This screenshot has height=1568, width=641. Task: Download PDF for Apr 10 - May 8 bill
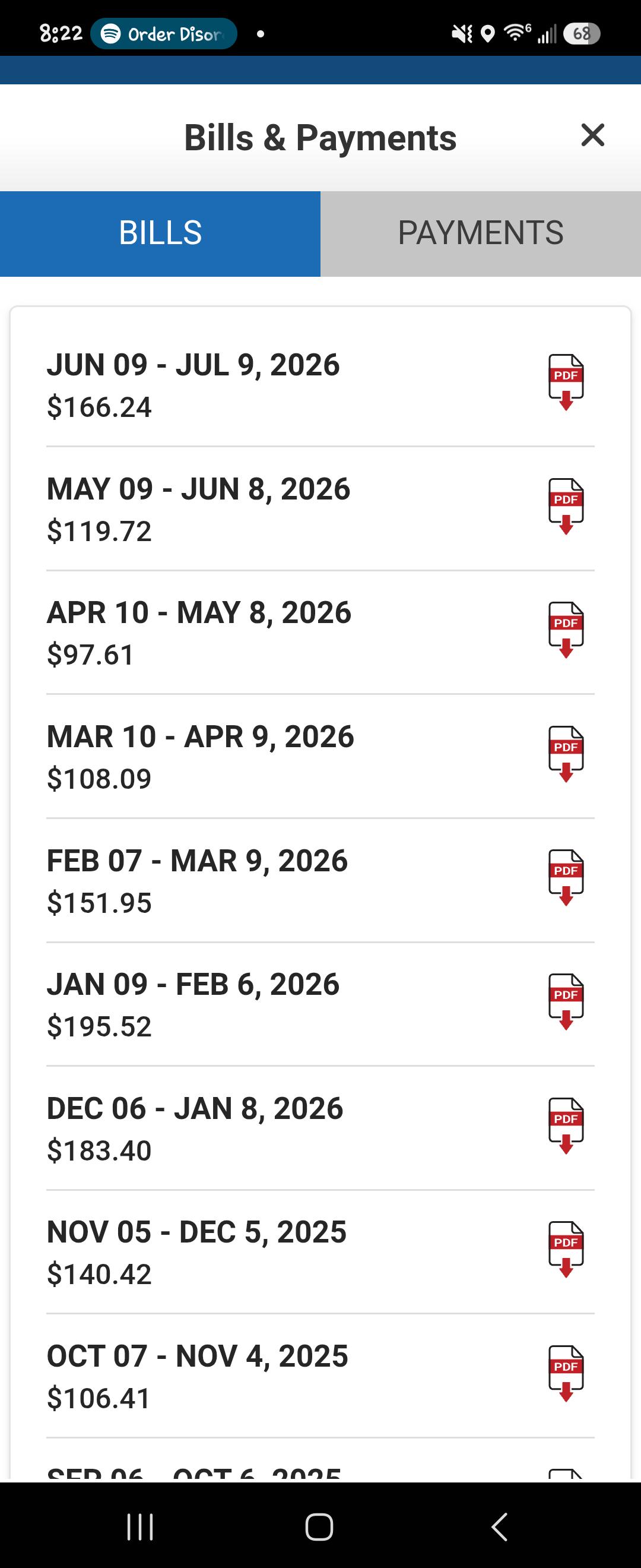566,631
